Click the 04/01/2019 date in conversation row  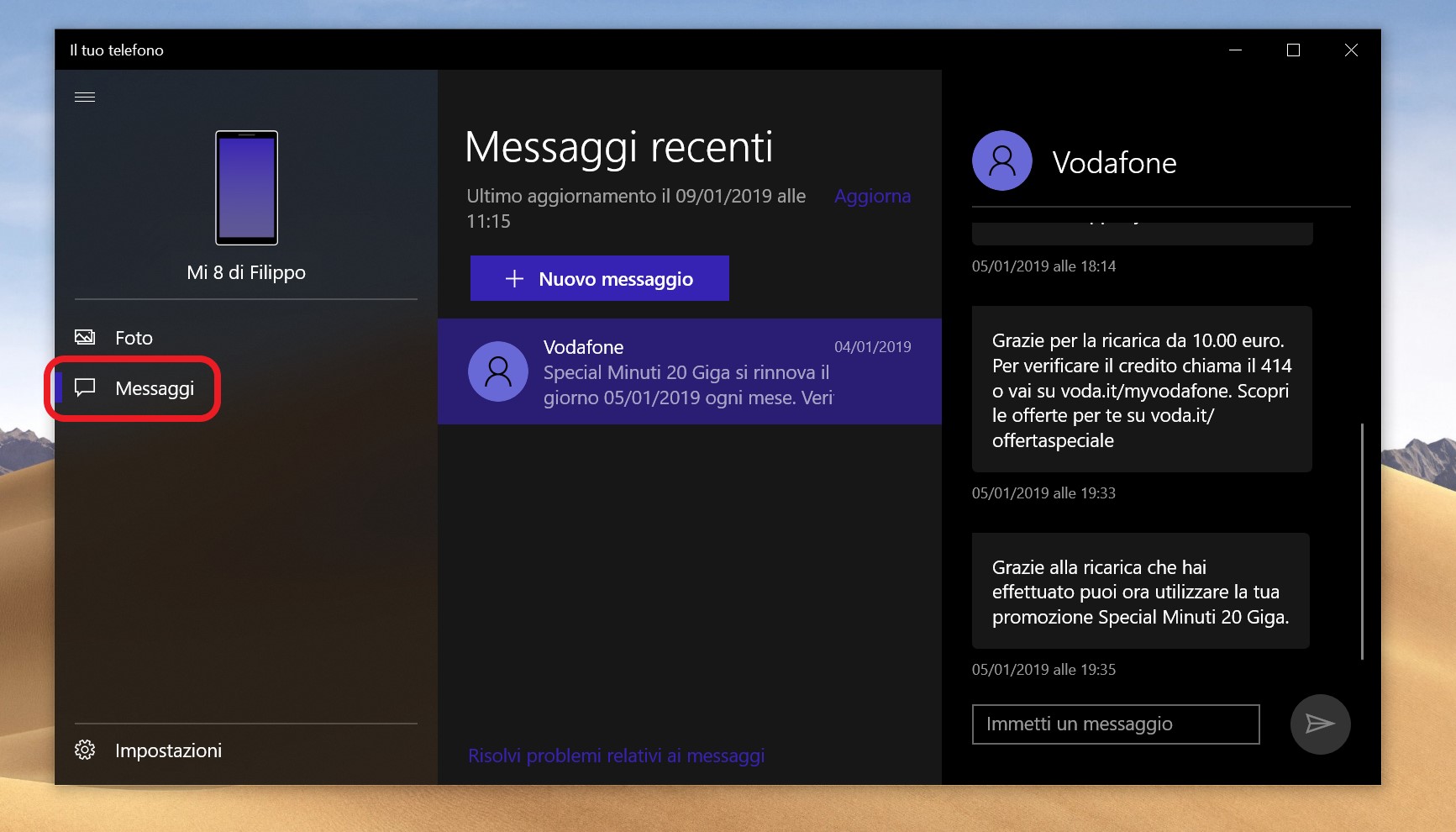(x=872, y=347)
